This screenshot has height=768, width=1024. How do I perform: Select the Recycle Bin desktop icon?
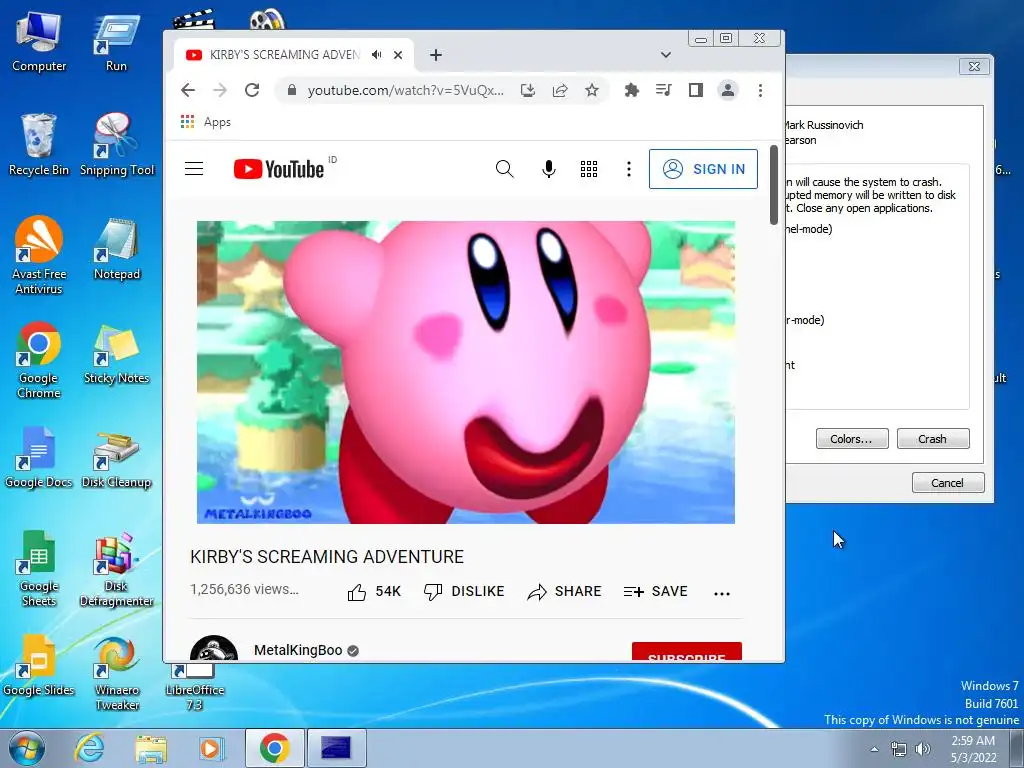(39, 145)
